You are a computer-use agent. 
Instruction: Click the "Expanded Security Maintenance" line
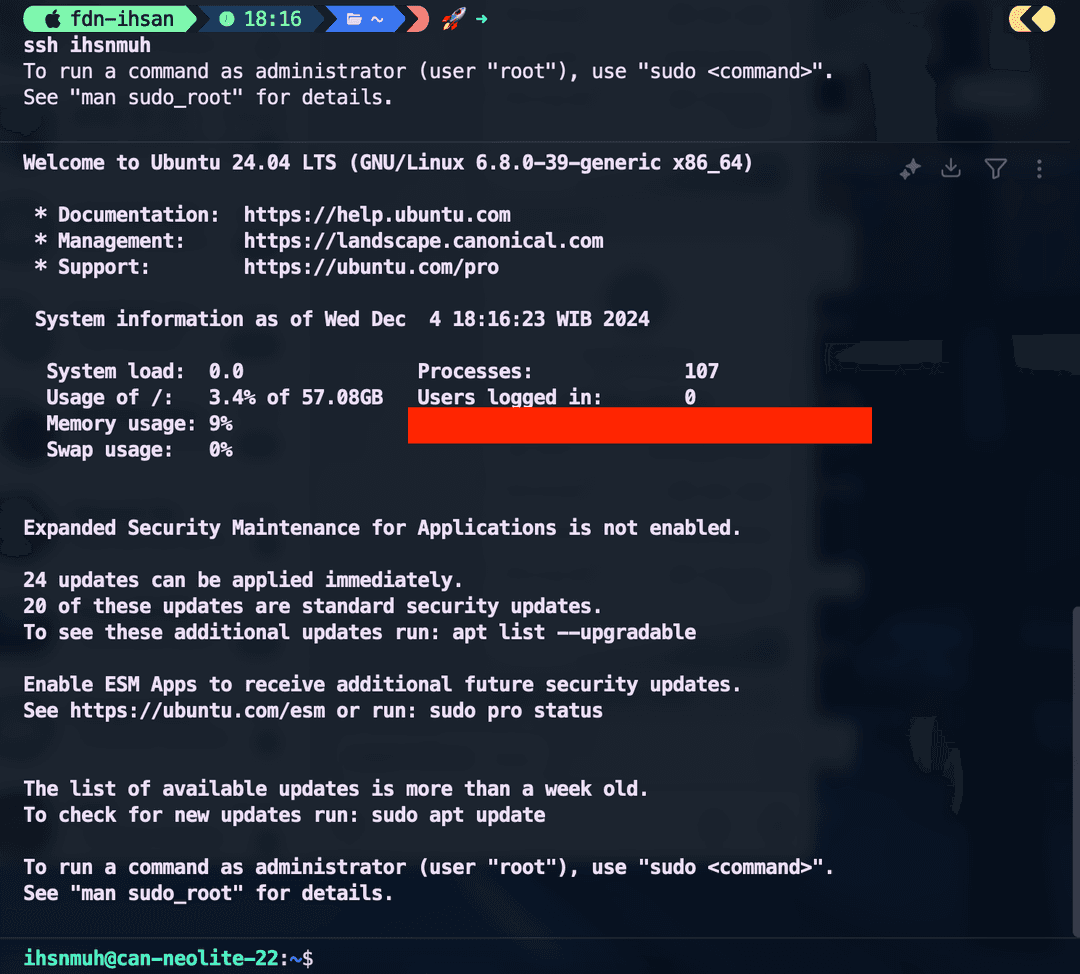click(382, 528)
